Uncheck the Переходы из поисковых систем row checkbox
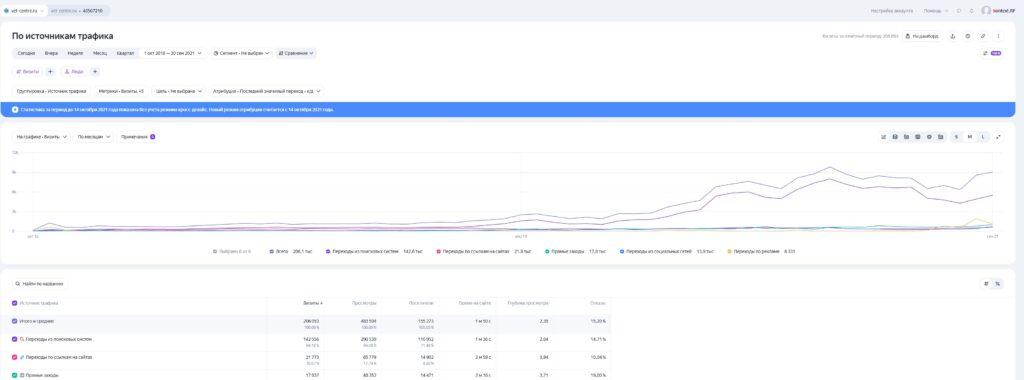Viewport: 1024px width, 380px height. click(14, 340)
